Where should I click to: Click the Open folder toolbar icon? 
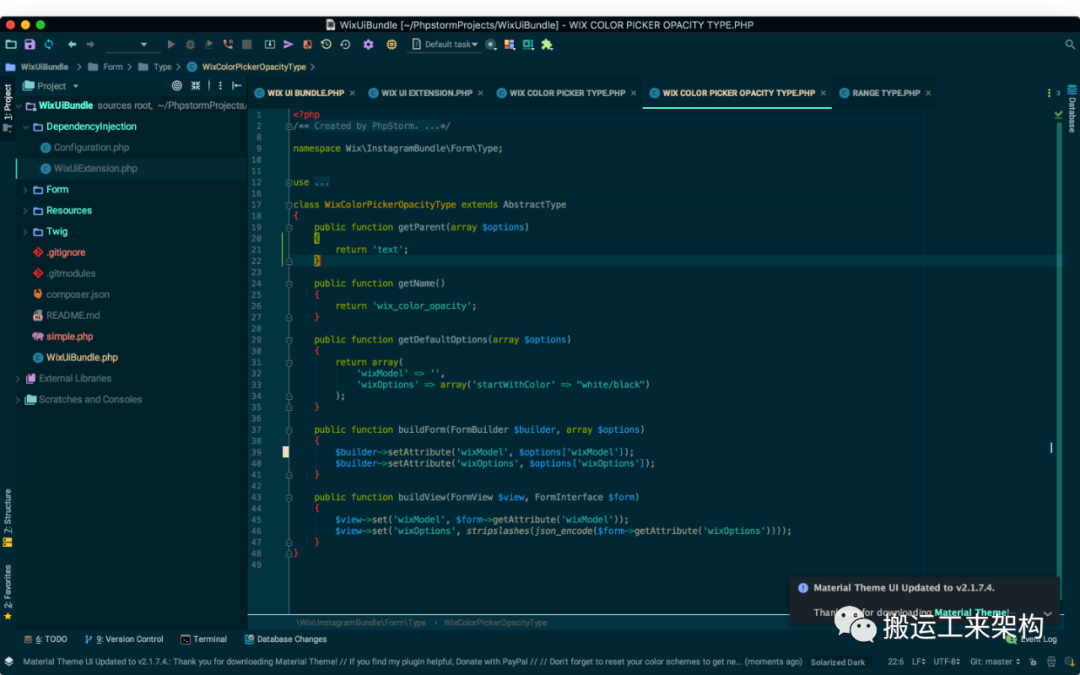(10, 44)
